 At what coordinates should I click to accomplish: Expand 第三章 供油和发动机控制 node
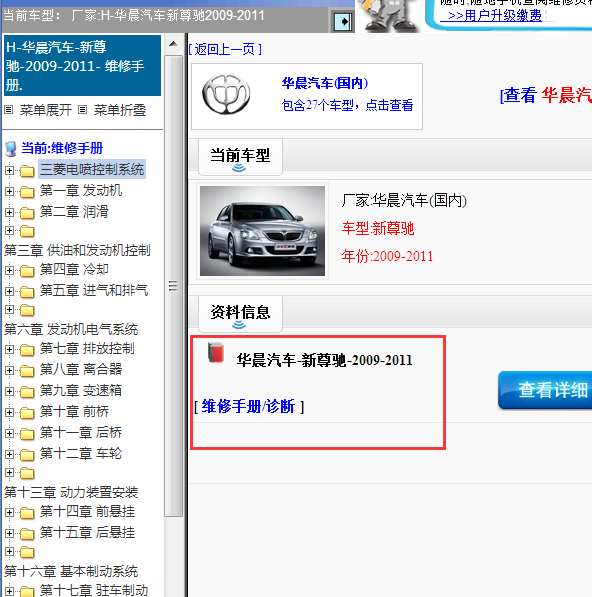click(10, 230)
